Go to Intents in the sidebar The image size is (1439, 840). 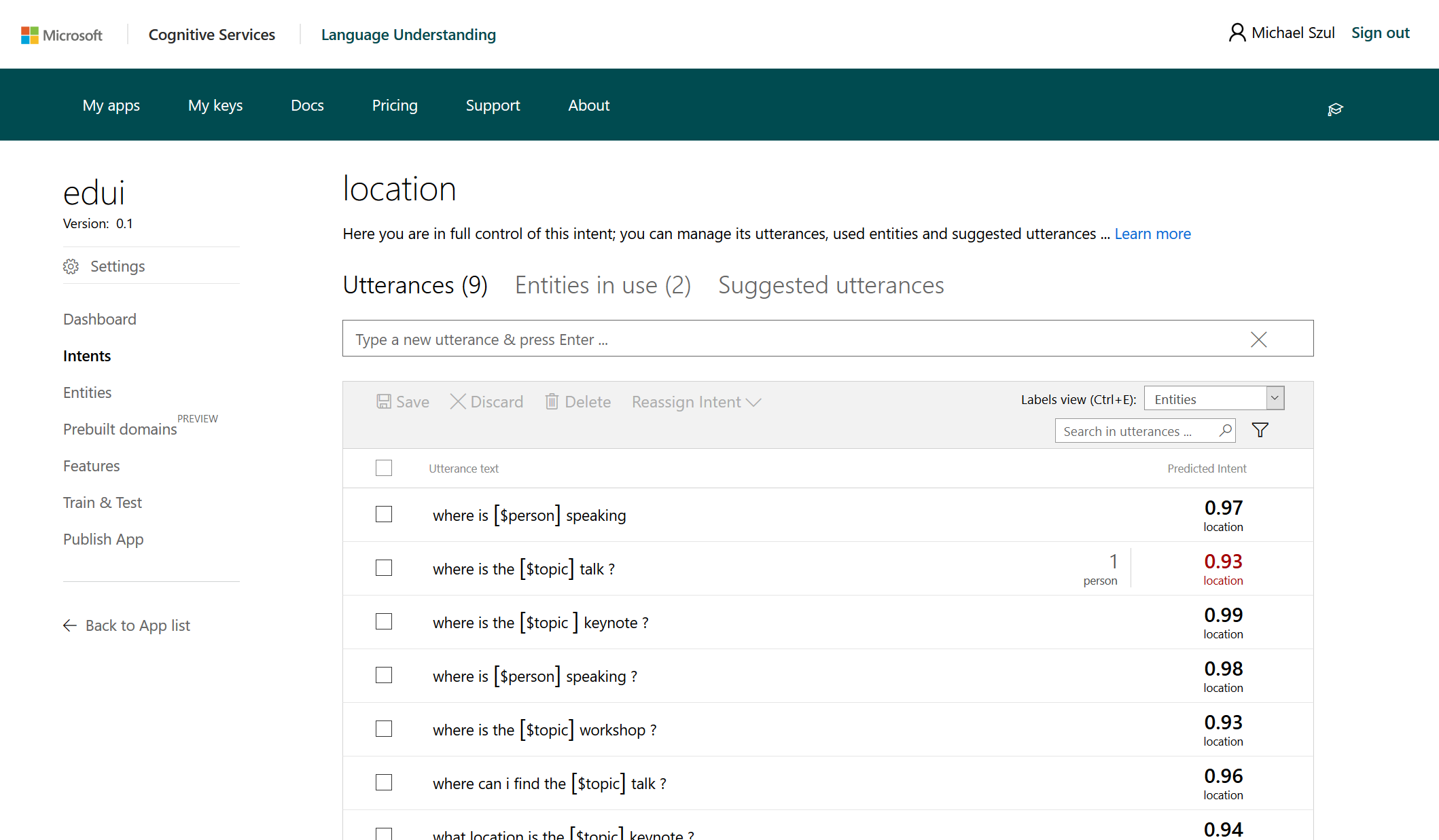click(87, 356)
